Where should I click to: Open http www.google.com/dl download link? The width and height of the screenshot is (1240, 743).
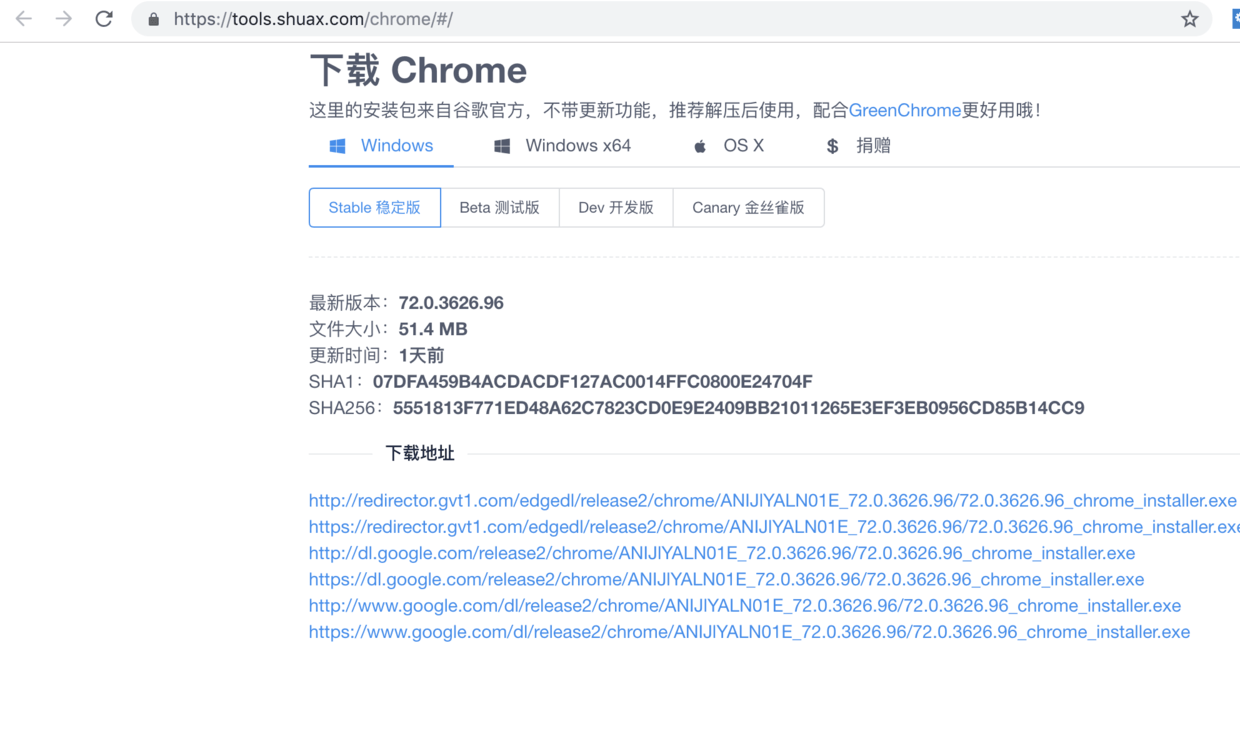pyautogui.click(x=745, y=606)
